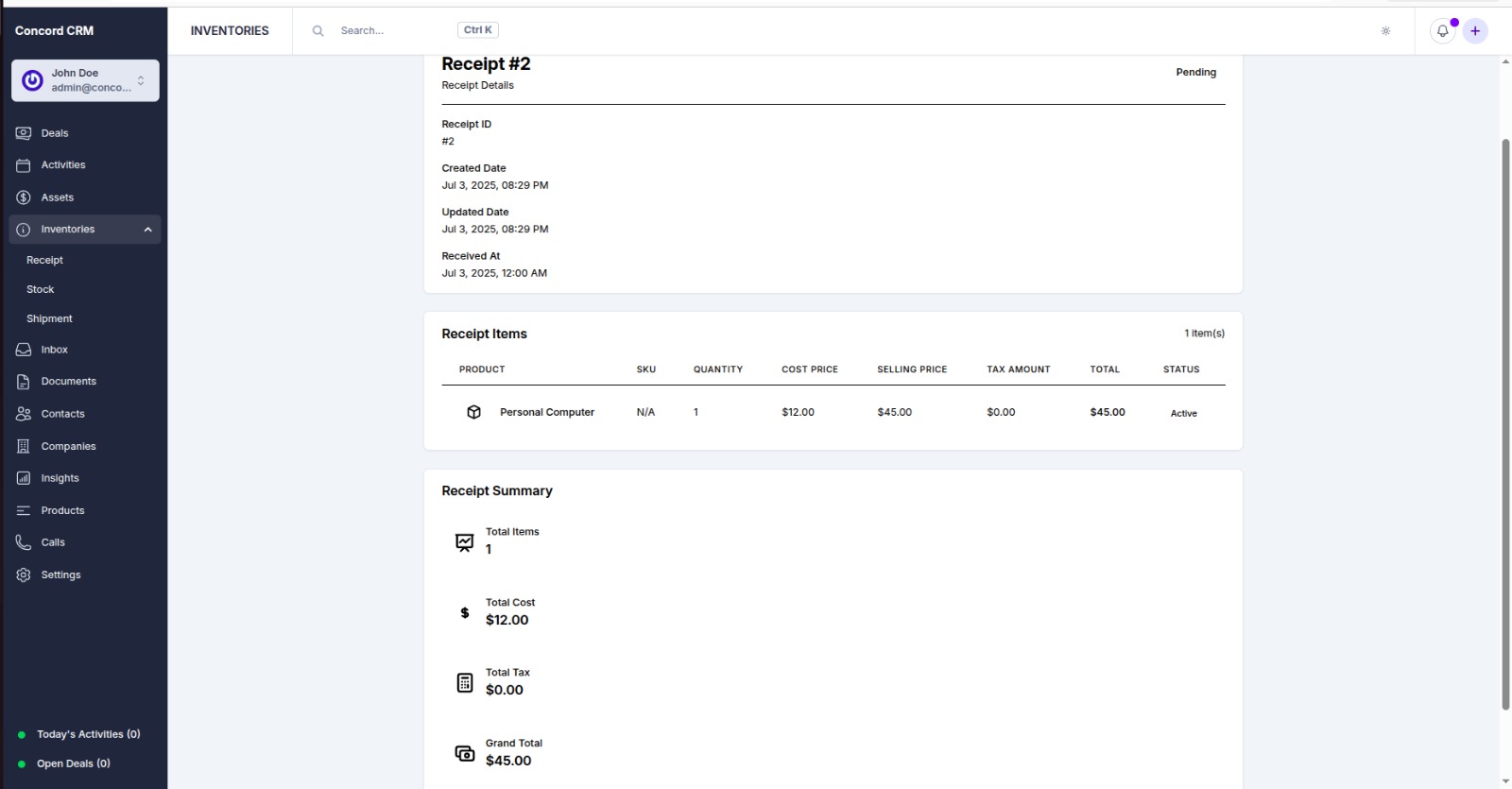The width and height of the screenshot is (1512, 789).
Task: Open the Shipment submenu item
Action: [49, 318]
